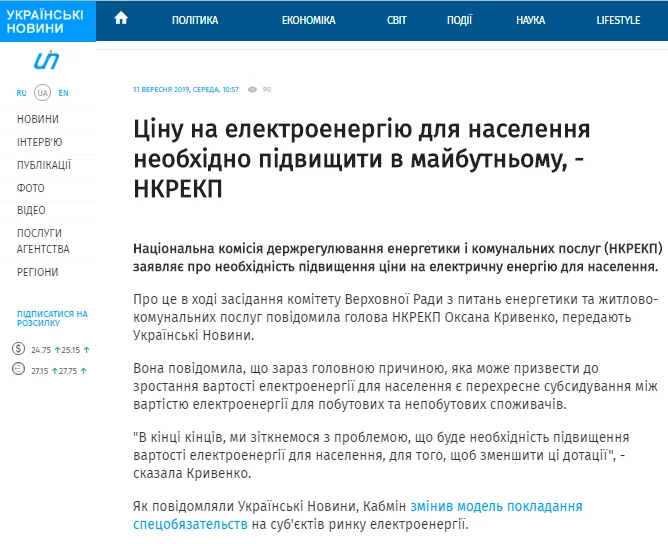Click euro rate value 27.75
The image size is (668, 544).
pyautogui.click(x=68, y=371)
